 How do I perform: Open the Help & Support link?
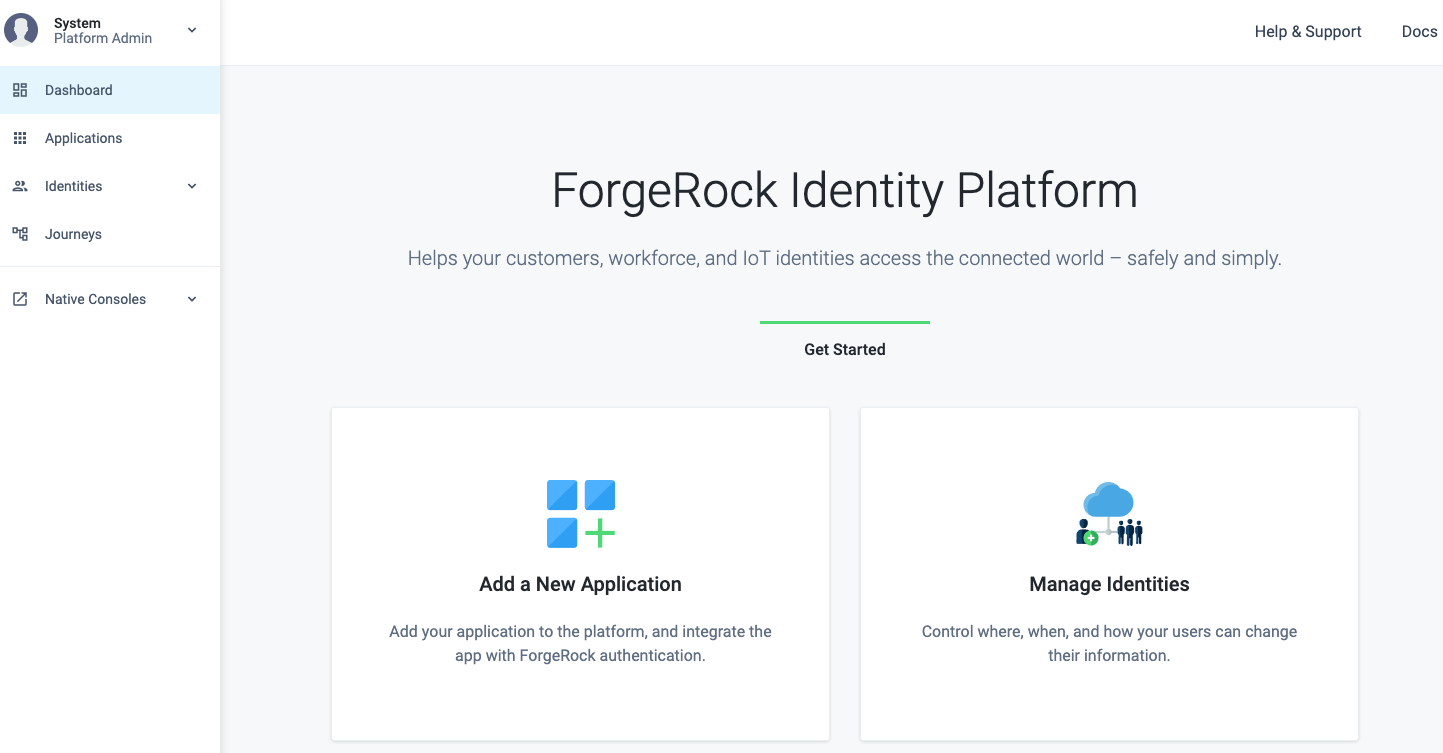click(1308, 32)
